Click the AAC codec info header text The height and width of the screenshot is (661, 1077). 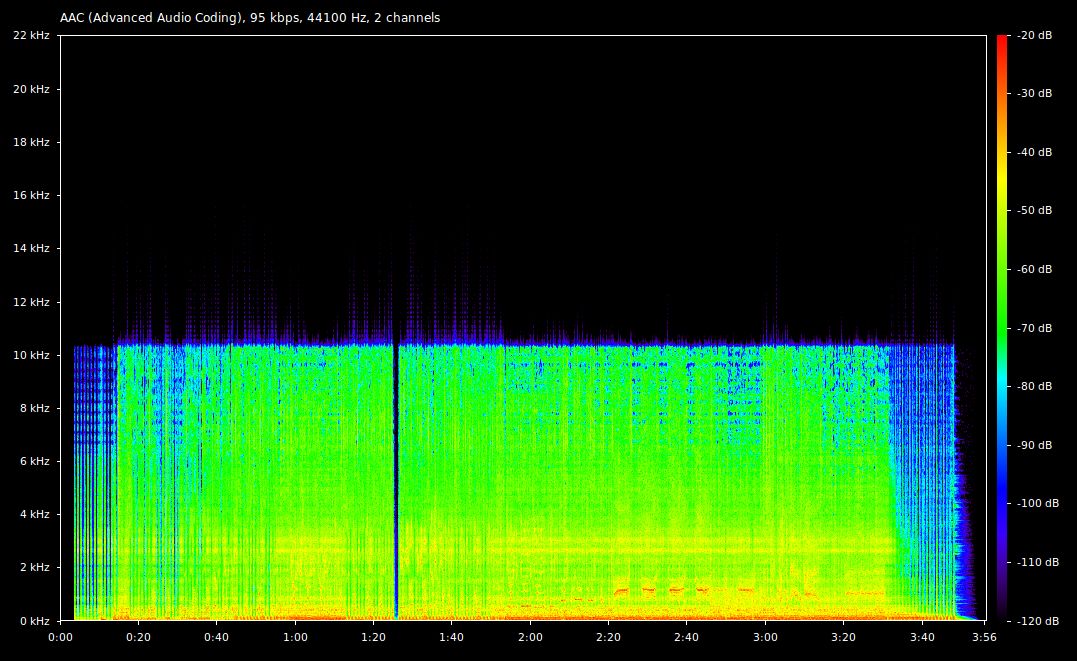pos(250,18)
